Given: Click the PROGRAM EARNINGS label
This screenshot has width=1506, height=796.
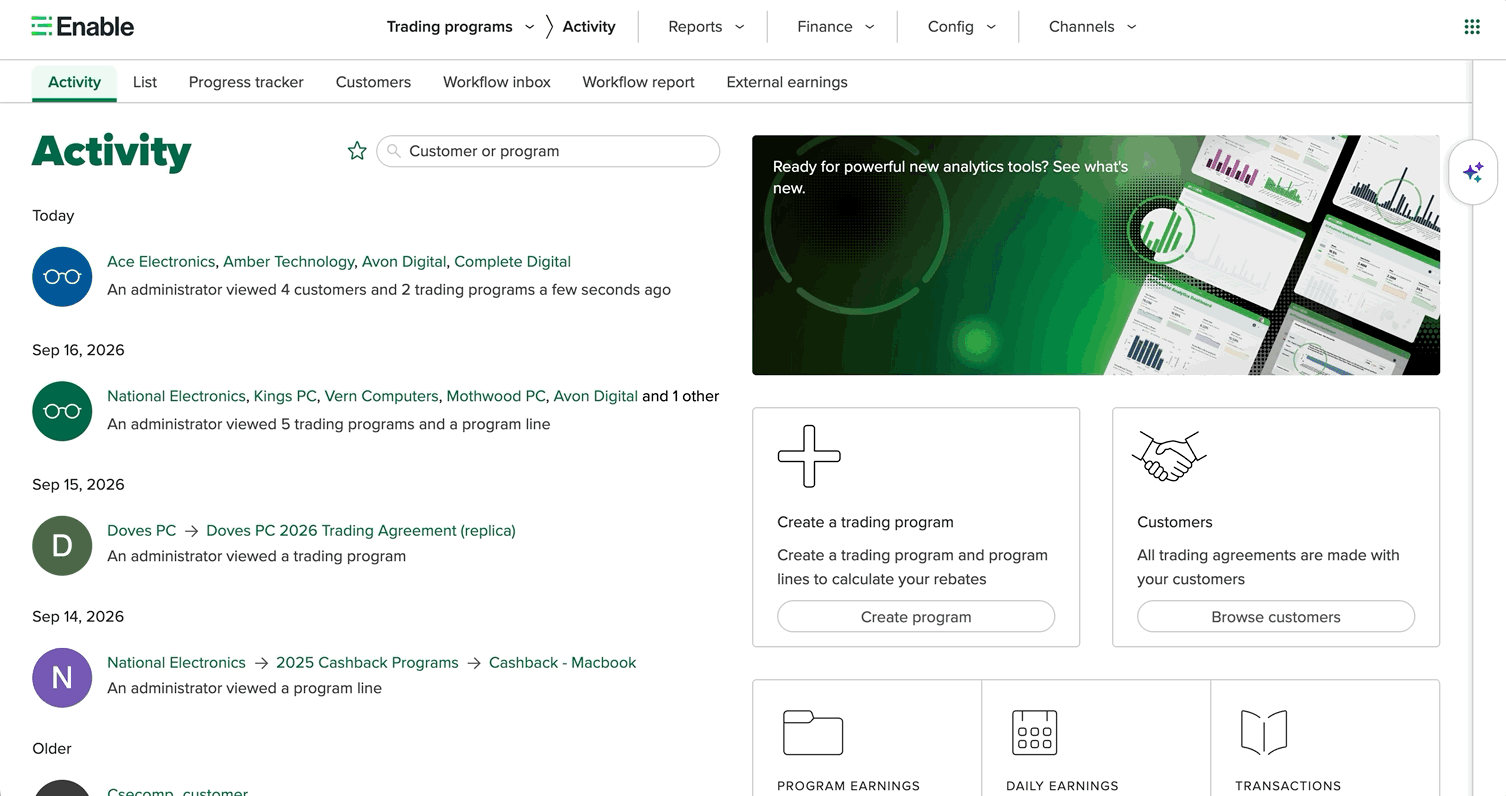Looking at the screenshot, I should [848, 786].
